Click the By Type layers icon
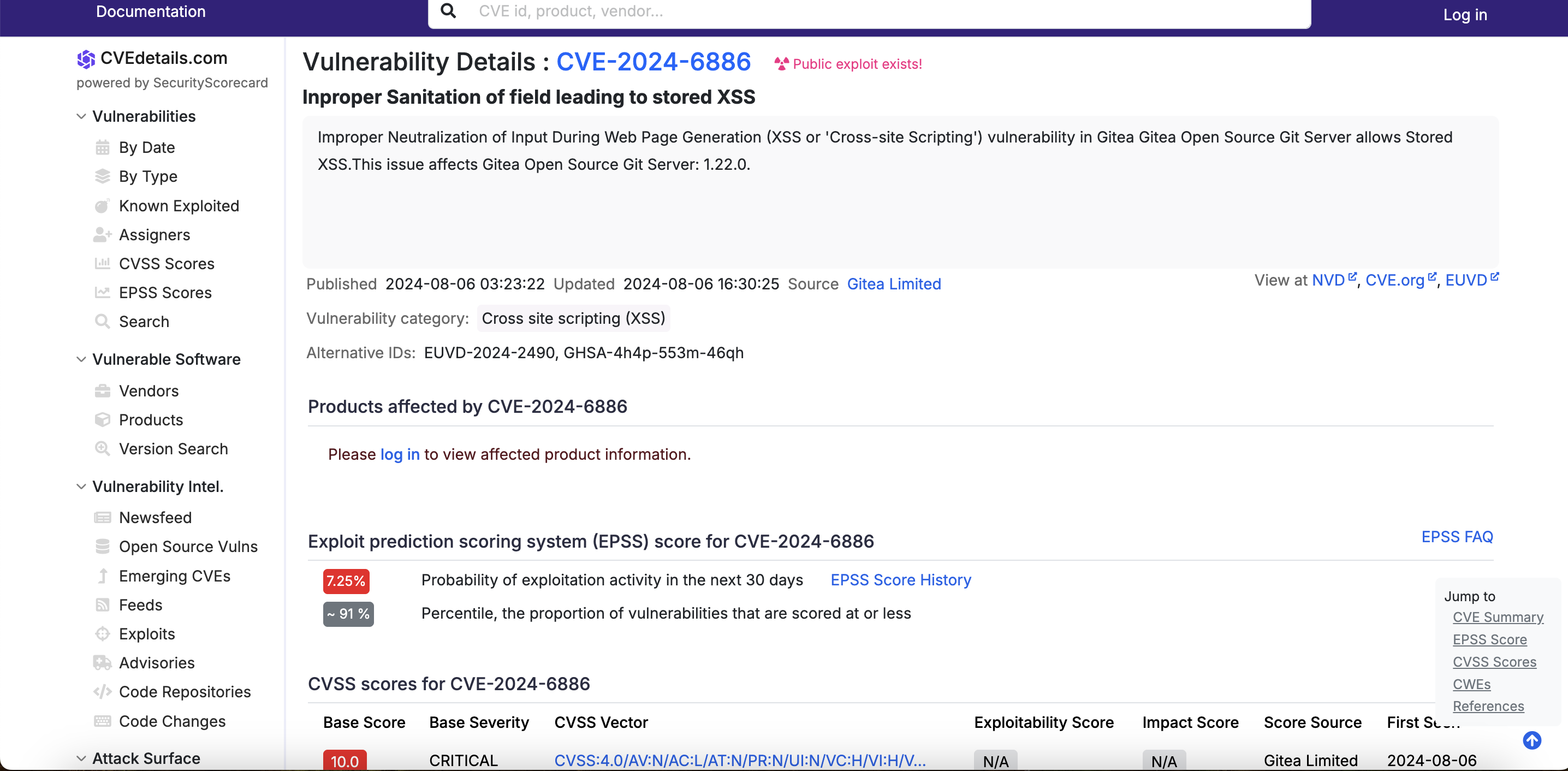Viewport: 1568px width, 771px height. pos(102,176)
